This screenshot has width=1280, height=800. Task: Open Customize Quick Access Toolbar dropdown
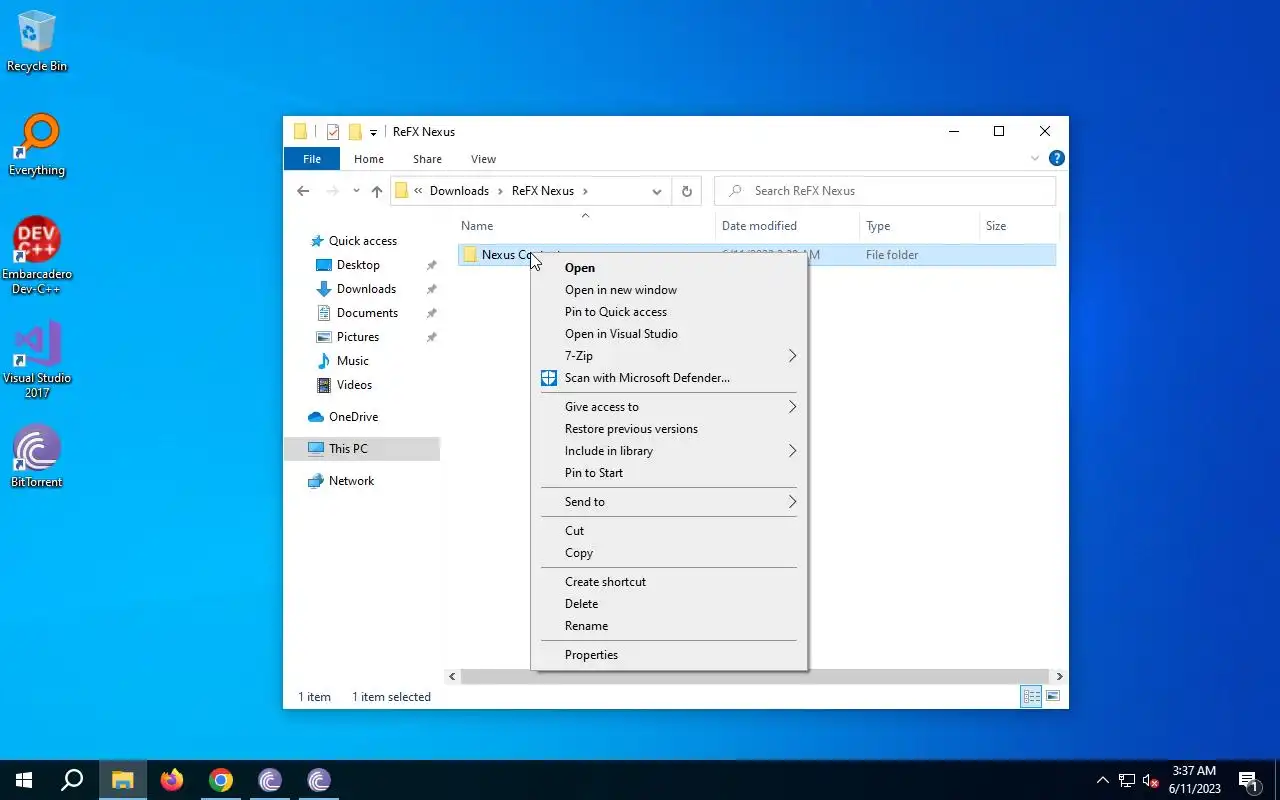pyautogui.click(x=373, y=132)
